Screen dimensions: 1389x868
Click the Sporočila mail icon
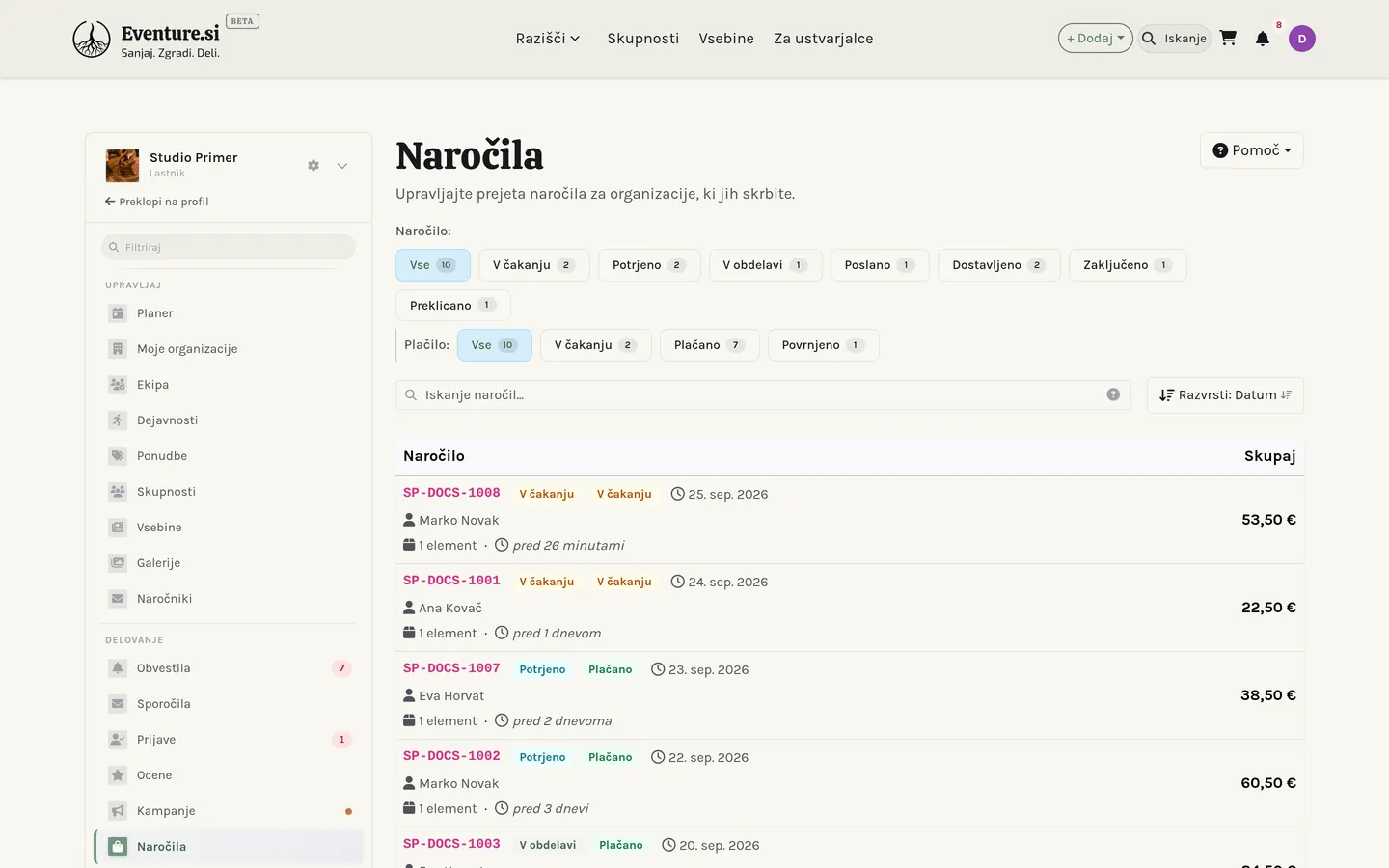118,704
